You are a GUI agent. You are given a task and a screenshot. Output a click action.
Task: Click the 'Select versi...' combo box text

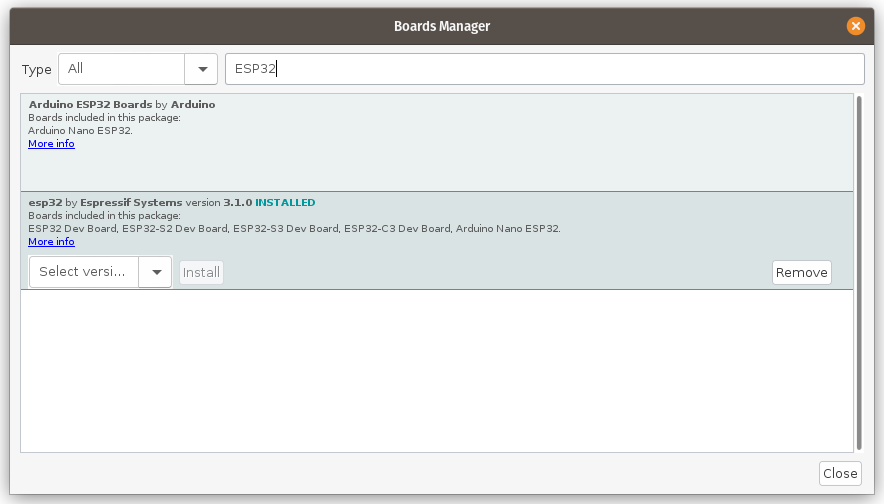click(x=83, y=272)
